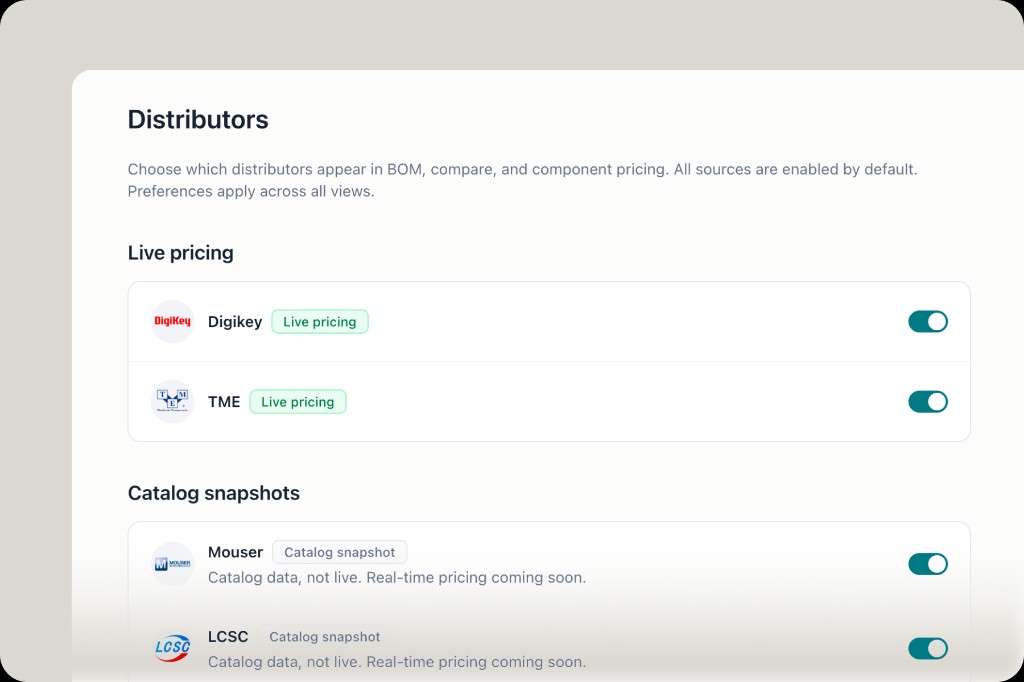Click the Live pricing badge next to Digikey
This screenshot has width=1024, height=682.
coord(320,321)
